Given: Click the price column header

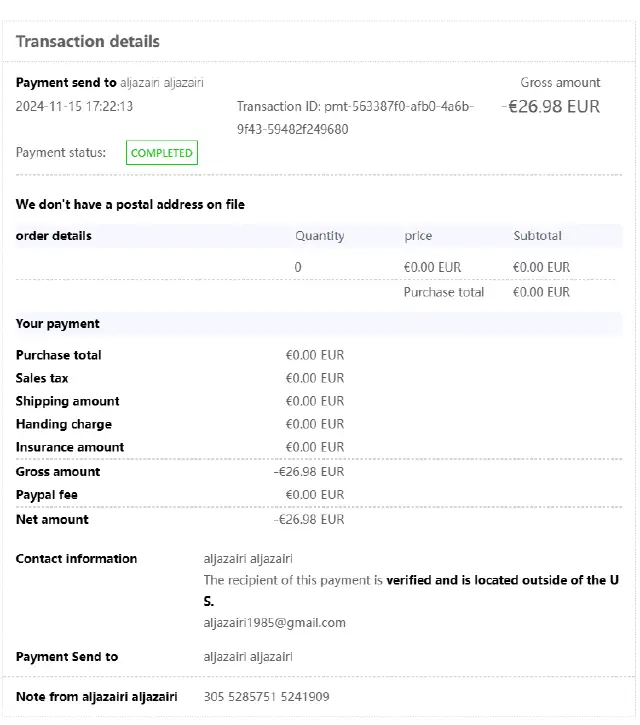Looking at the screenshot, I should pos(418,236).
